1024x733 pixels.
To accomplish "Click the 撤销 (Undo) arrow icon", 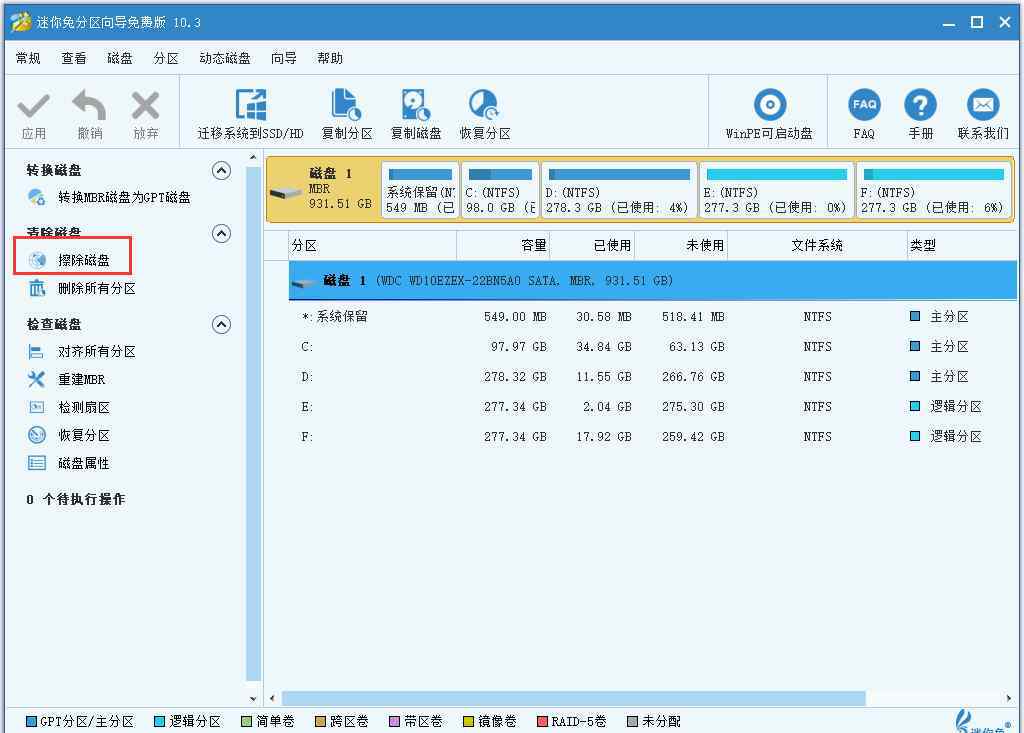I will pyautogui.click(x=89, y=105).
